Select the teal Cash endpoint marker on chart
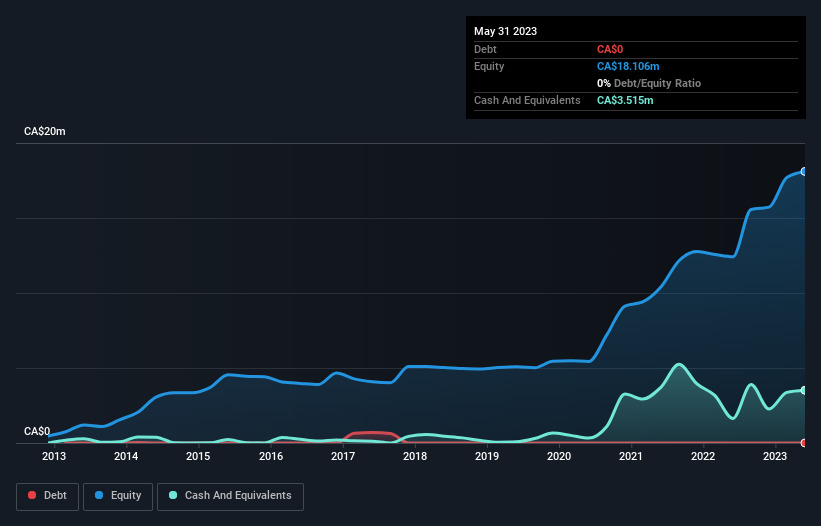Image resolution: width=821 pixels, height=526 pixels. tap(804, 390)
